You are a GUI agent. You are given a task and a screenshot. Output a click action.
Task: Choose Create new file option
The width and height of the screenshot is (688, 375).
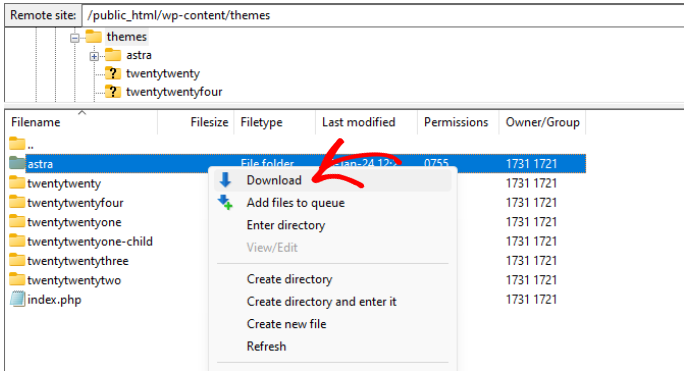pyautogui.click(x=332, y=324)
